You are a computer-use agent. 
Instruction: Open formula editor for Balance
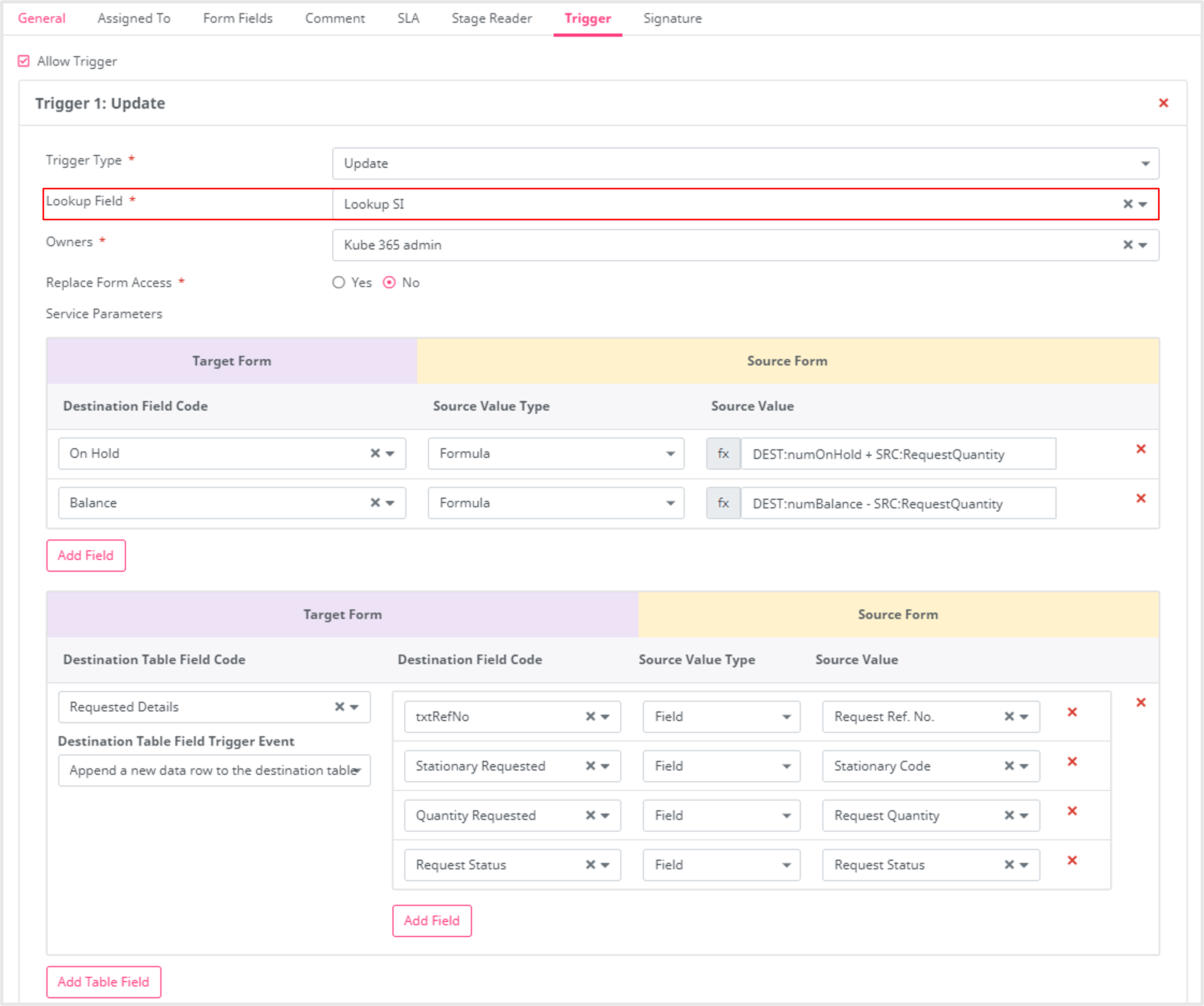pyautogui.click(x=723, y=503)
